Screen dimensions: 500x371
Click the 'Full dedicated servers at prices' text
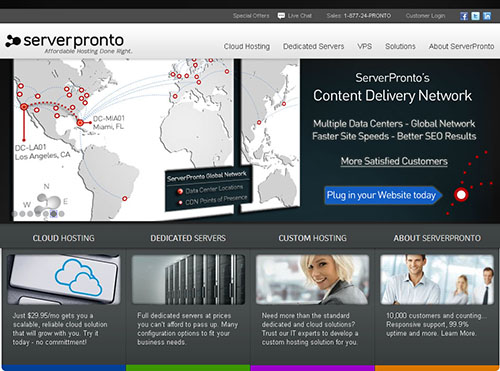click(x=184, y=316)
